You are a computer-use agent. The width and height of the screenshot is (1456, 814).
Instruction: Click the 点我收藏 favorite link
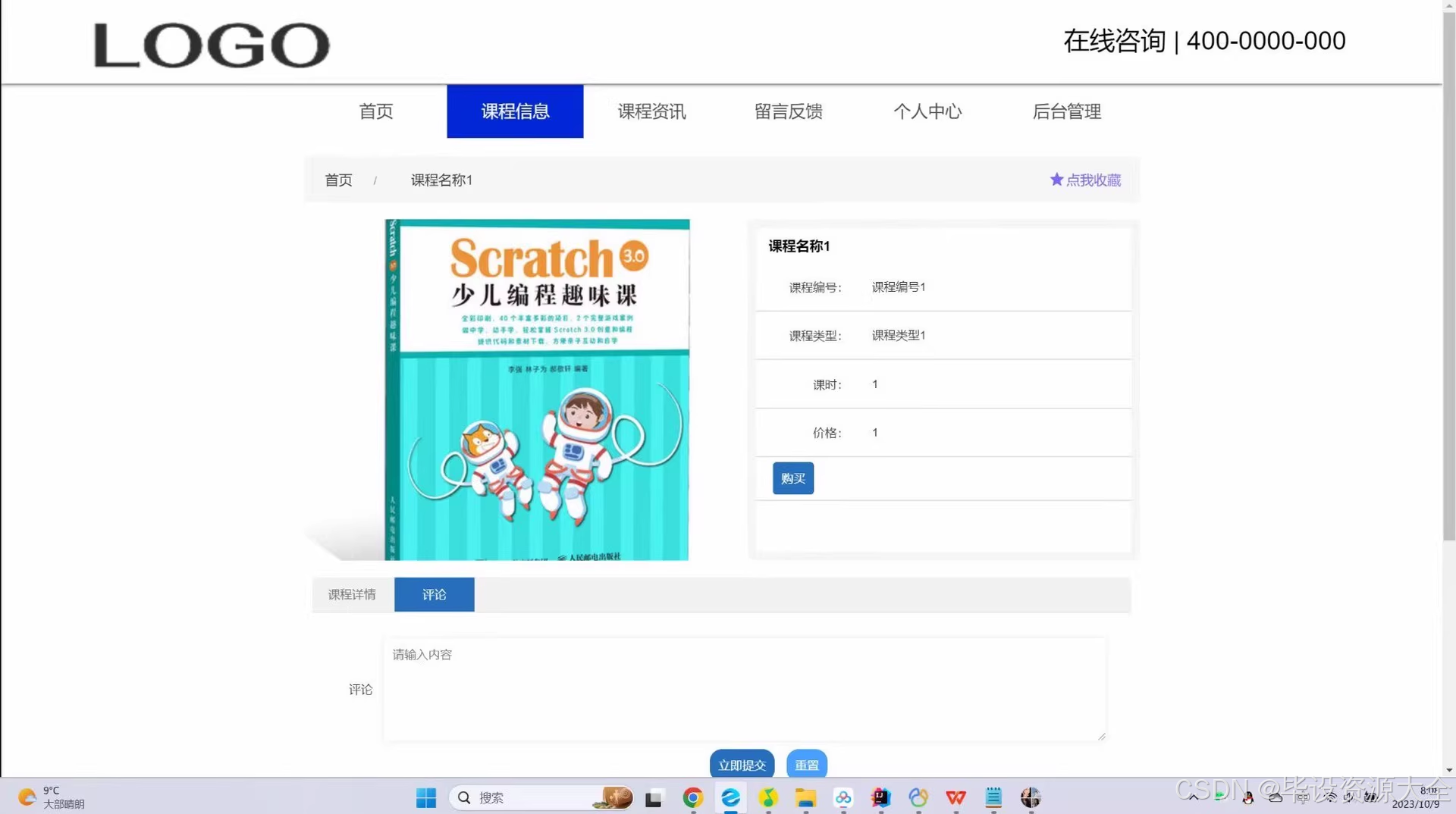coord(1093,180)
